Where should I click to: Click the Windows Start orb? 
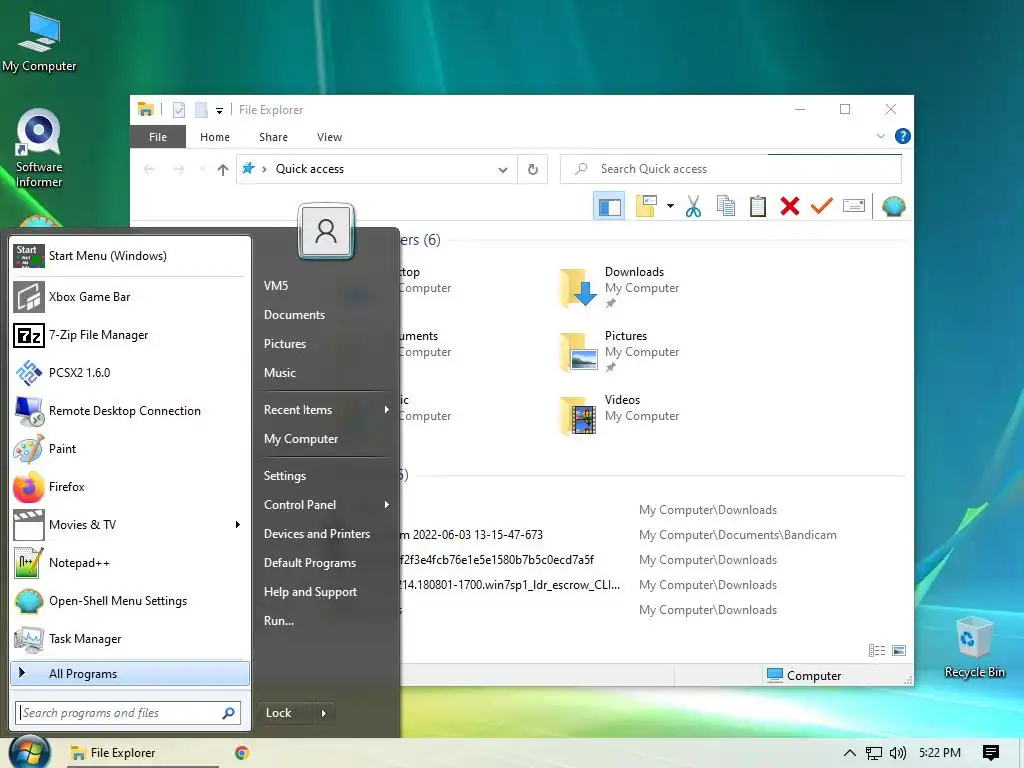coord(30,752)
